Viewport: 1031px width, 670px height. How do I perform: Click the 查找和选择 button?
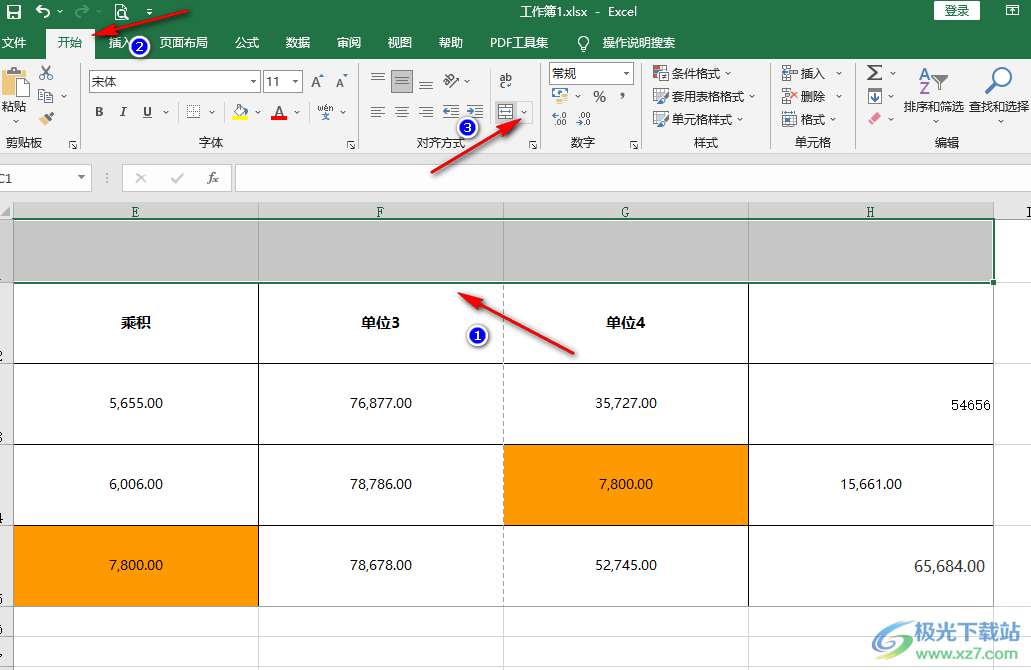[999, 94]
